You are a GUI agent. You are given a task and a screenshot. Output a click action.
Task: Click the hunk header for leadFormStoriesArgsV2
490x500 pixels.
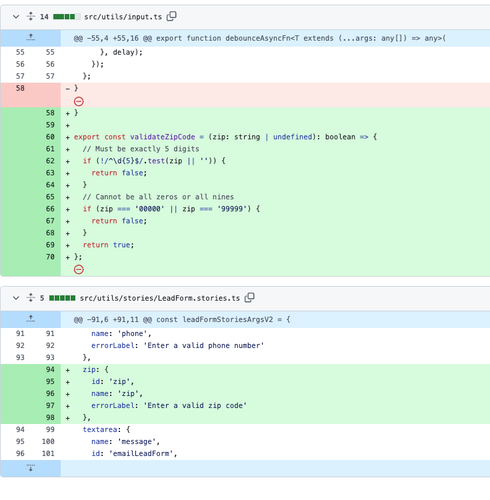(x=182, y=320)
